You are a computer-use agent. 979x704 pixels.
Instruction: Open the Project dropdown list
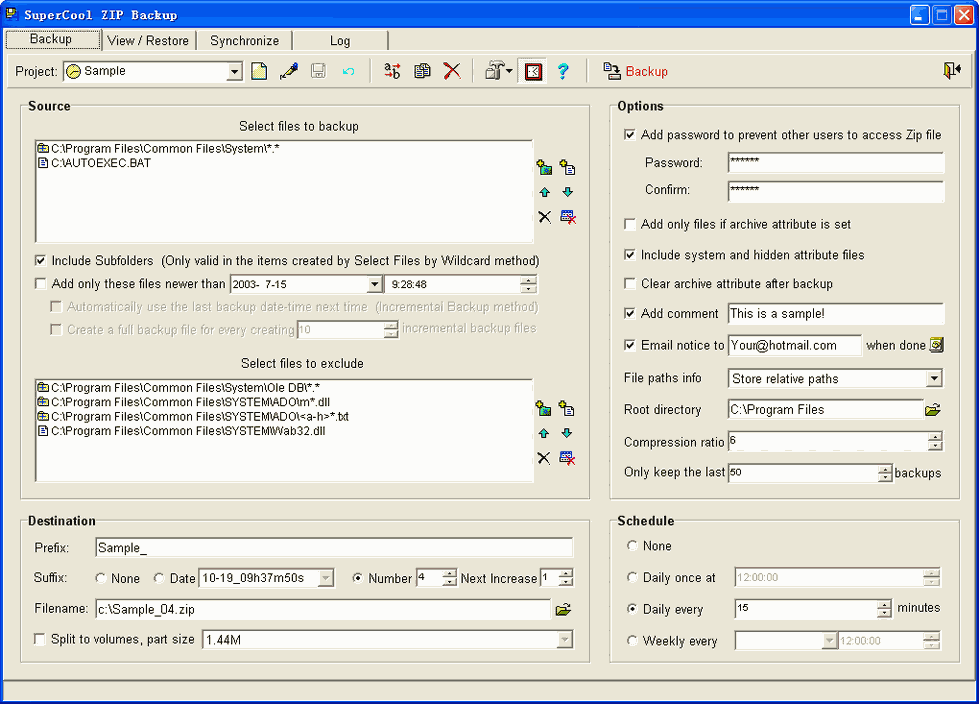[235, 72]
